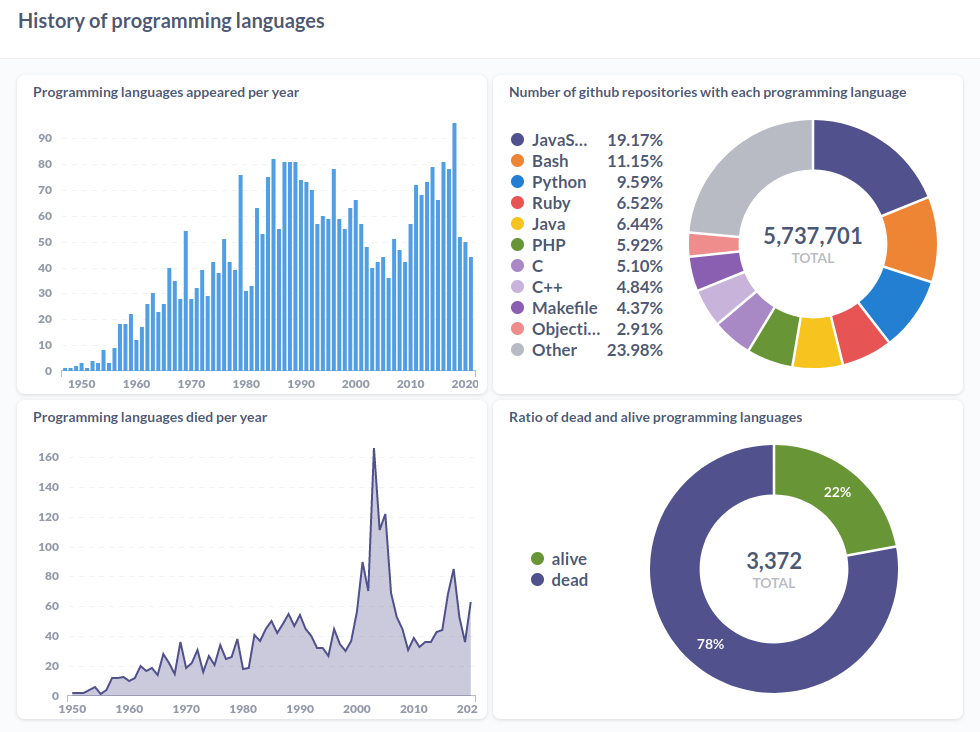Select the 'Python' legend label
This screenshot has width=980, height=732.
pos(559,182)
